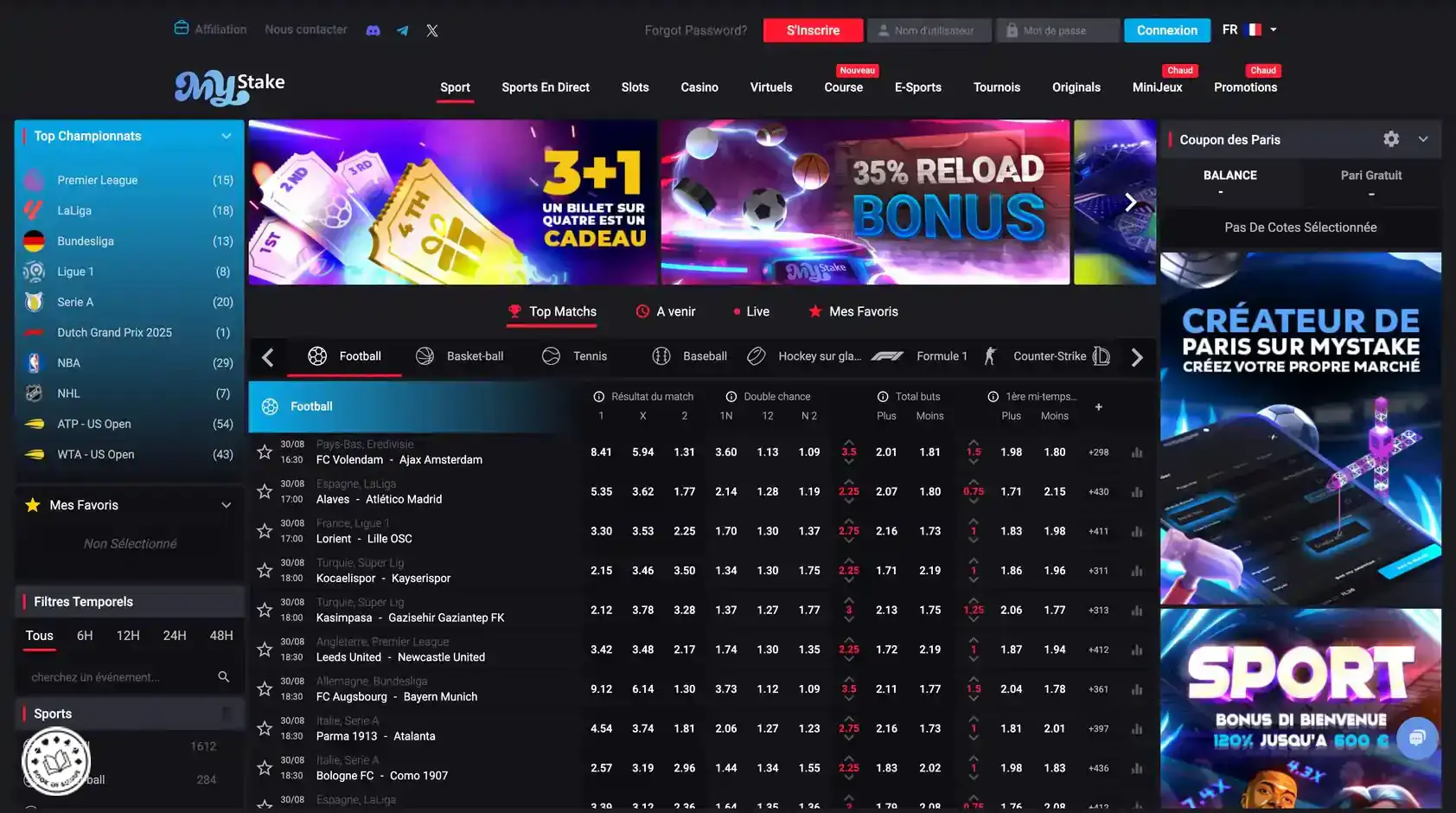The height and width of the screenshot is (813, 1456).
Task: Increase total goals line for FC Volendam match
Action: tap(849, 441)
